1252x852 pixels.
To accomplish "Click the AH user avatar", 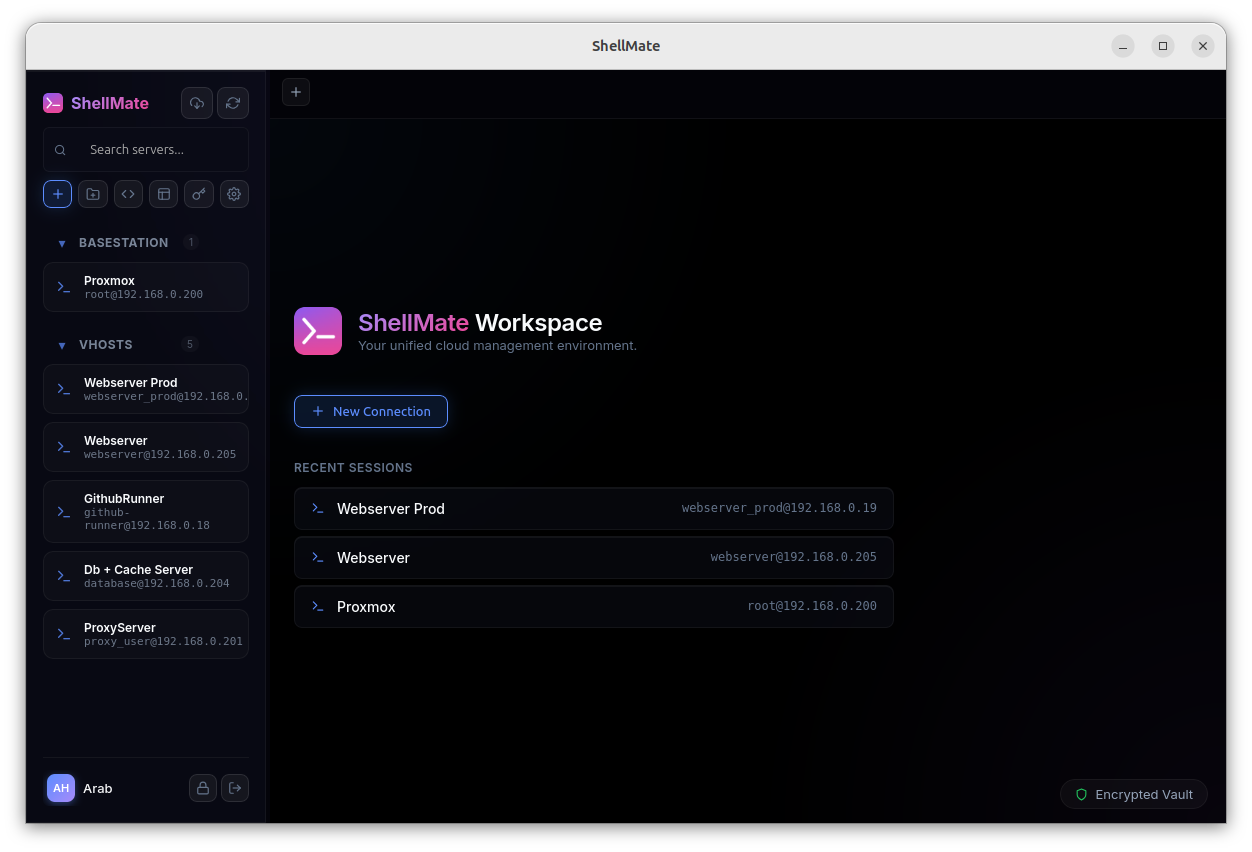I will [x=61, y=788].
